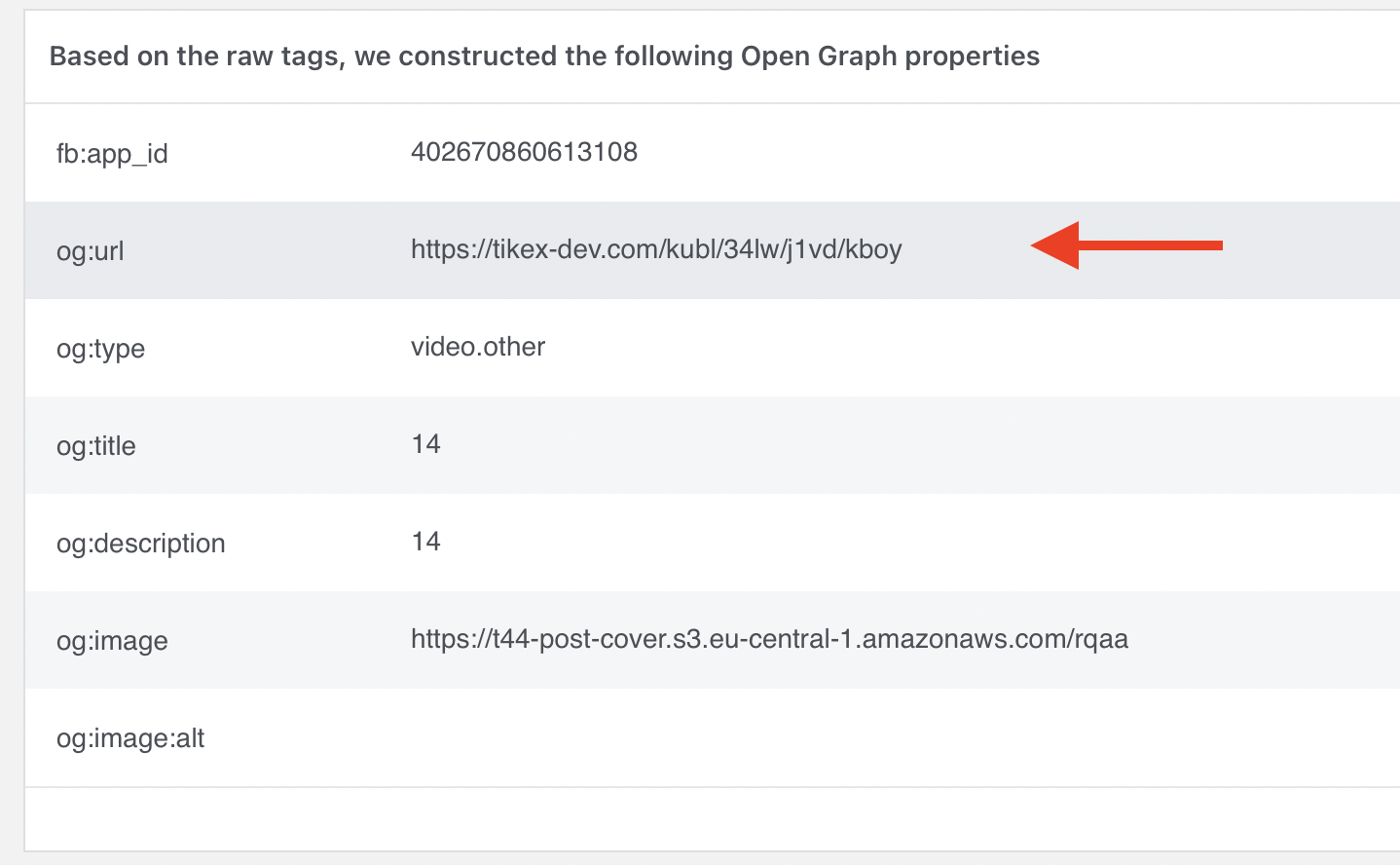Viewport: 1400px width, 865px height.
Task: Select the video.other type value
Action: [x=477, y=347]
